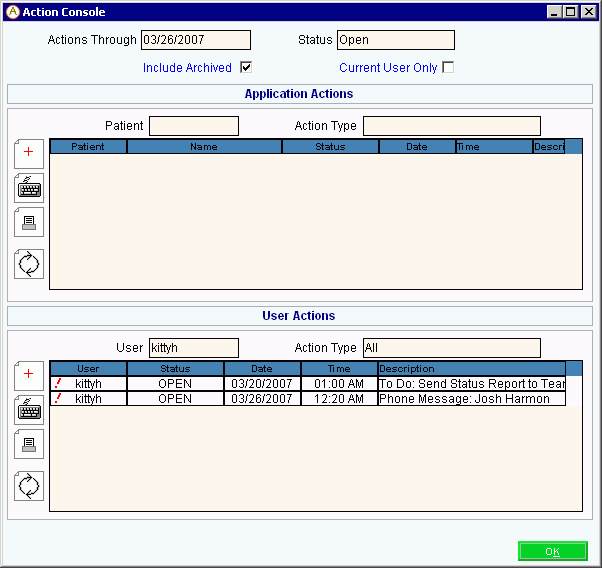Click the print icon in Application Actions

tap(29, 222)
